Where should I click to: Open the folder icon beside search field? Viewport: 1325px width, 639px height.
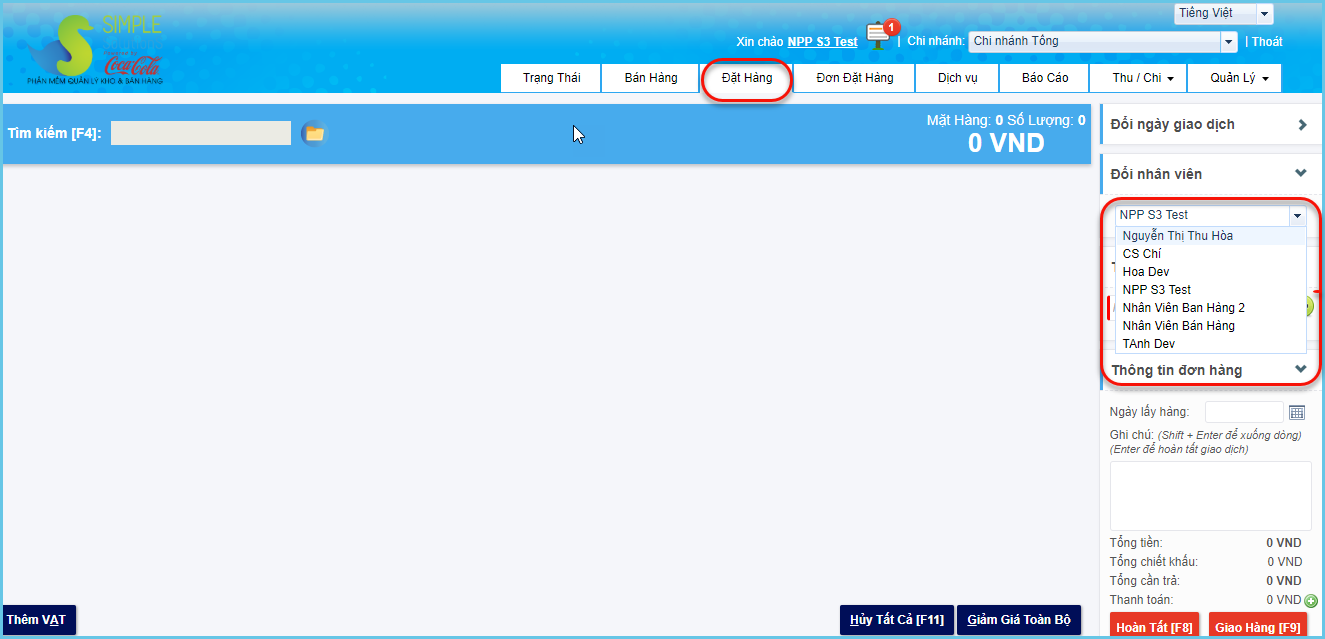pyautogui.click(x=314, y=133)
